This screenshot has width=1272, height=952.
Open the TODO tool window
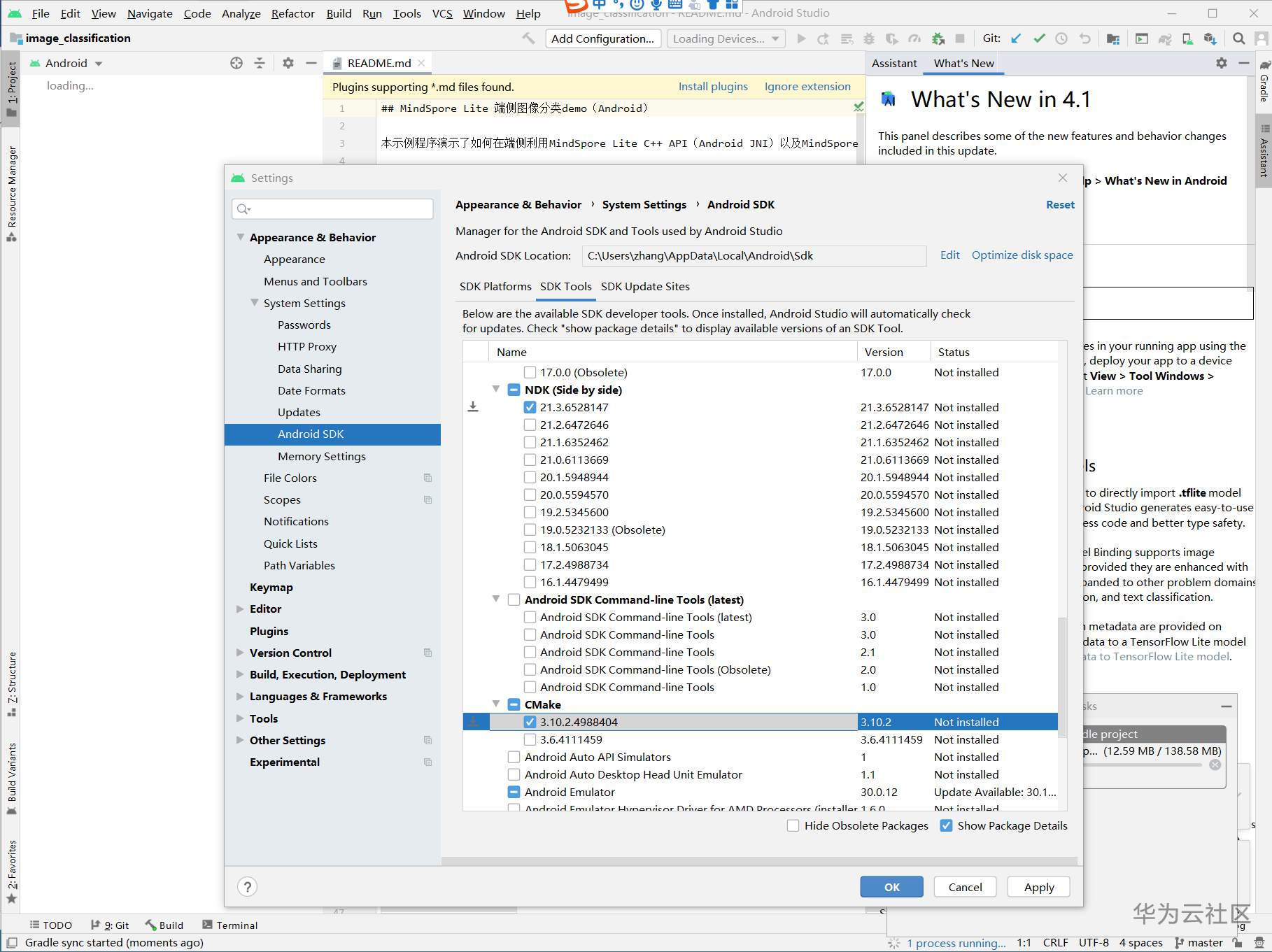pos(50,925)
